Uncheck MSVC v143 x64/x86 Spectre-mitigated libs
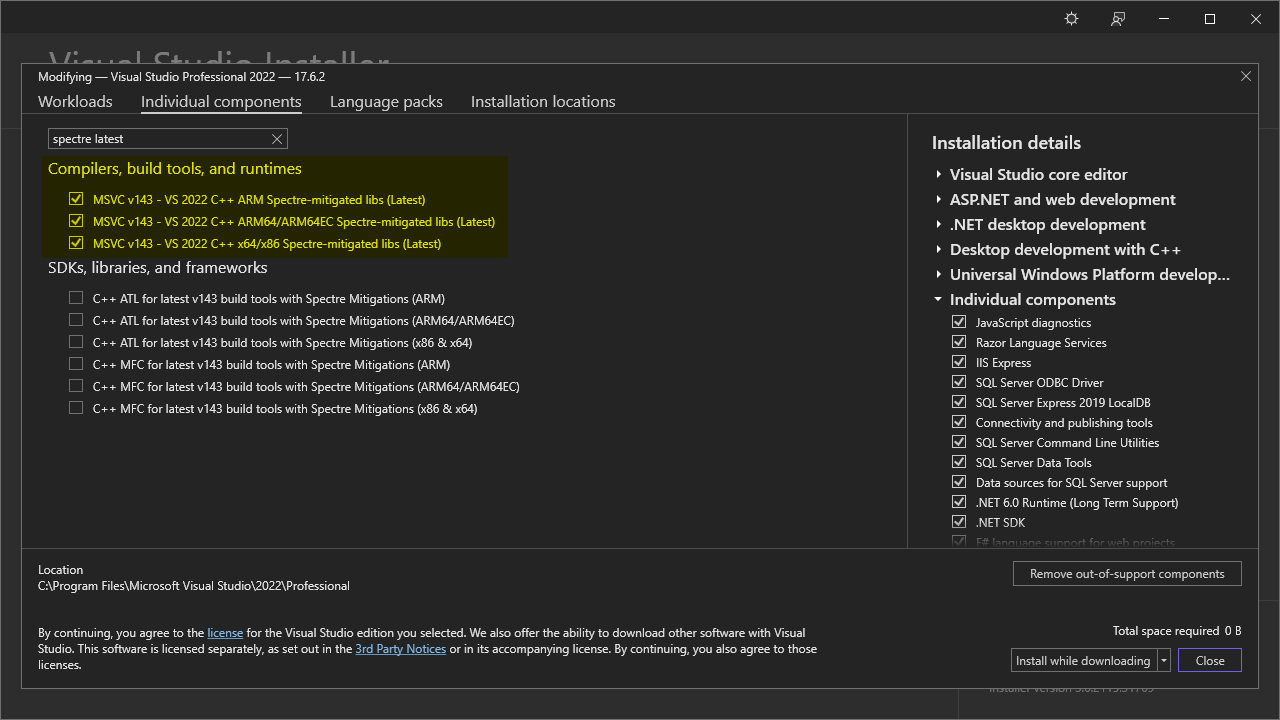 click(76, 243)
